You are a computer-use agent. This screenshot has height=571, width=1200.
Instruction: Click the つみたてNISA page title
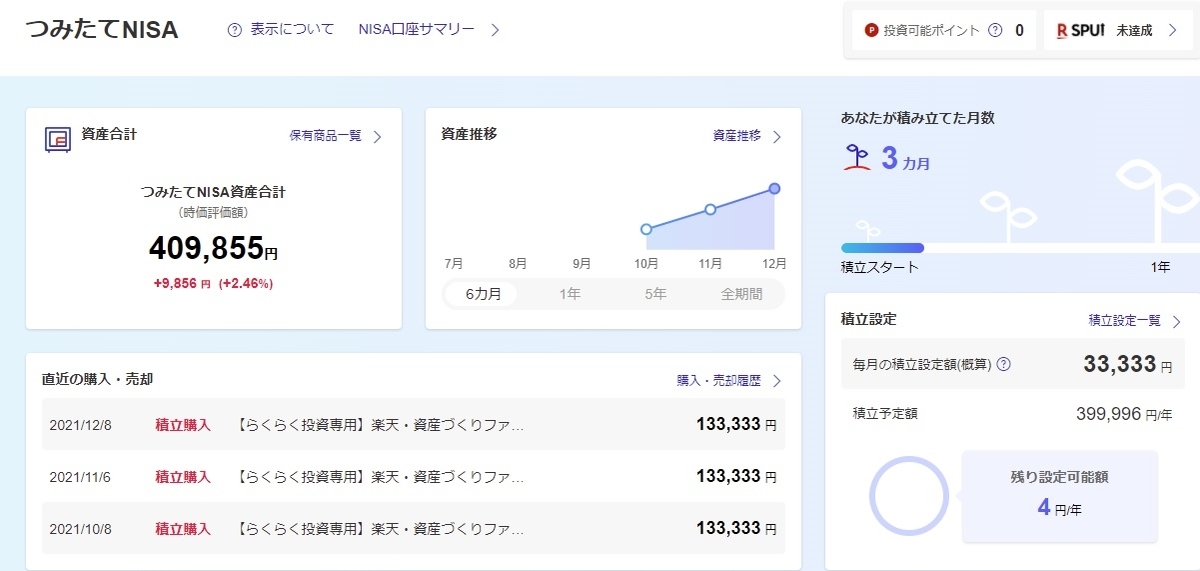(x=102, y=30)
